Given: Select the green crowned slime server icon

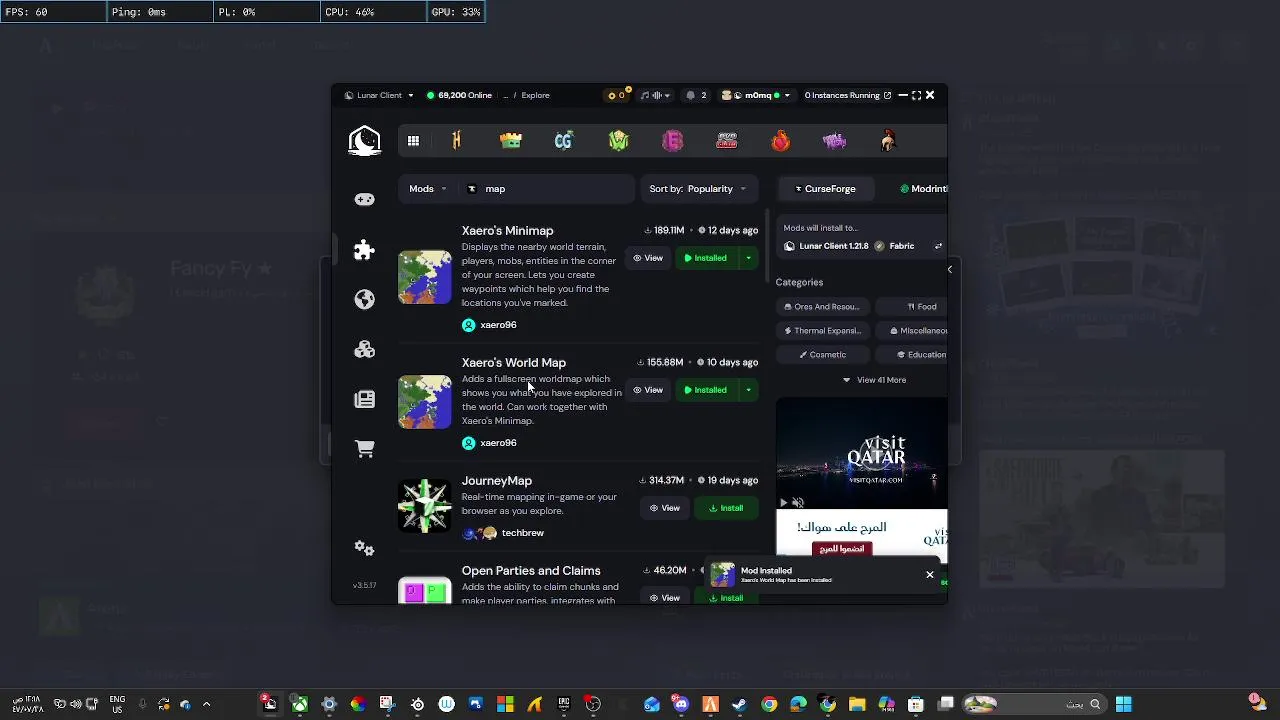Looking at the screenshot, I should [x=511, y=141].
